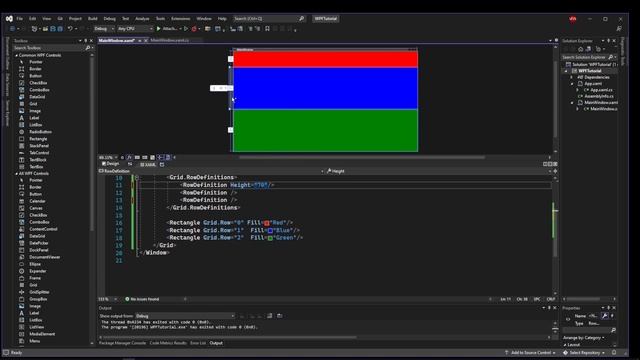640x360 pixels.
Task: Click the No issues found indicator
Action: click(x=142, y=299)
